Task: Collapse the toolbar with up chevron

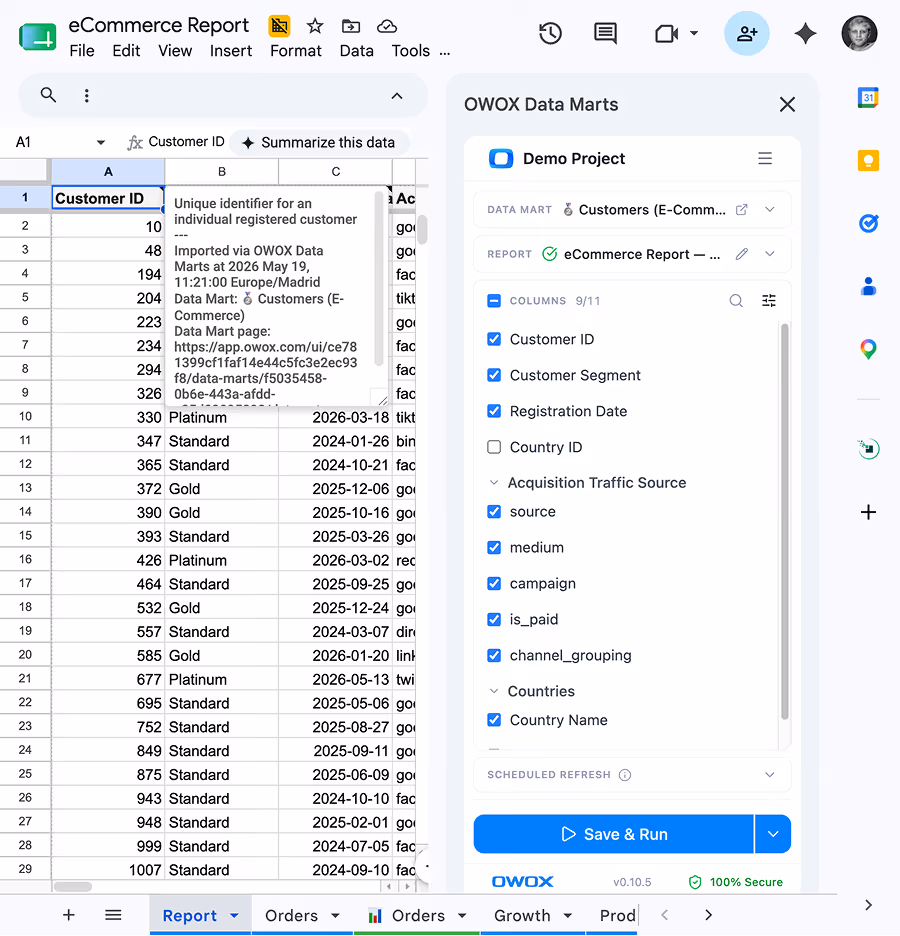Action: (x=397, y=96)
